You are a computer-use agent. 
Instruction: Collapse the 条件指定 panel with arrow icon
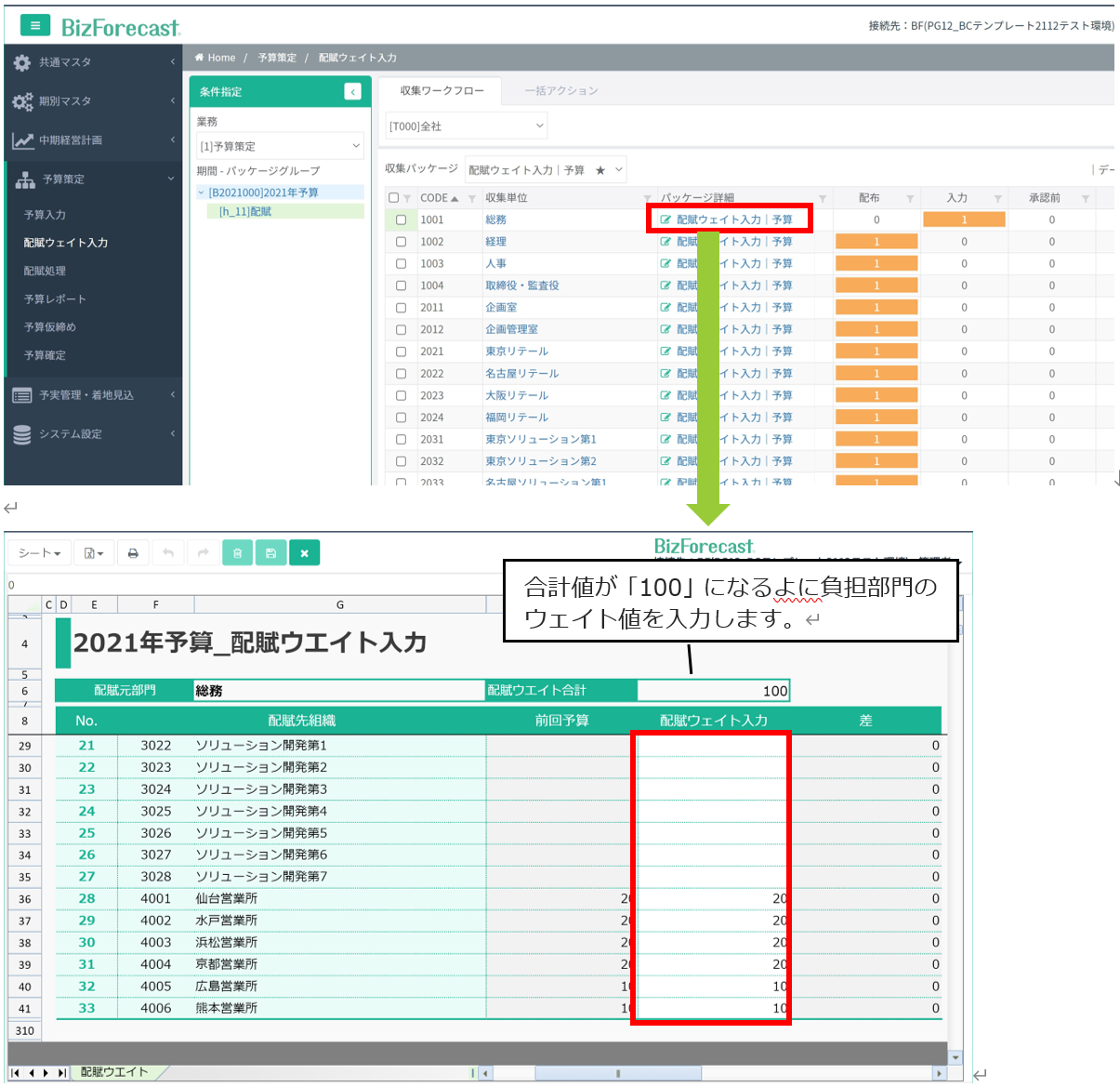tap(352, 91)
